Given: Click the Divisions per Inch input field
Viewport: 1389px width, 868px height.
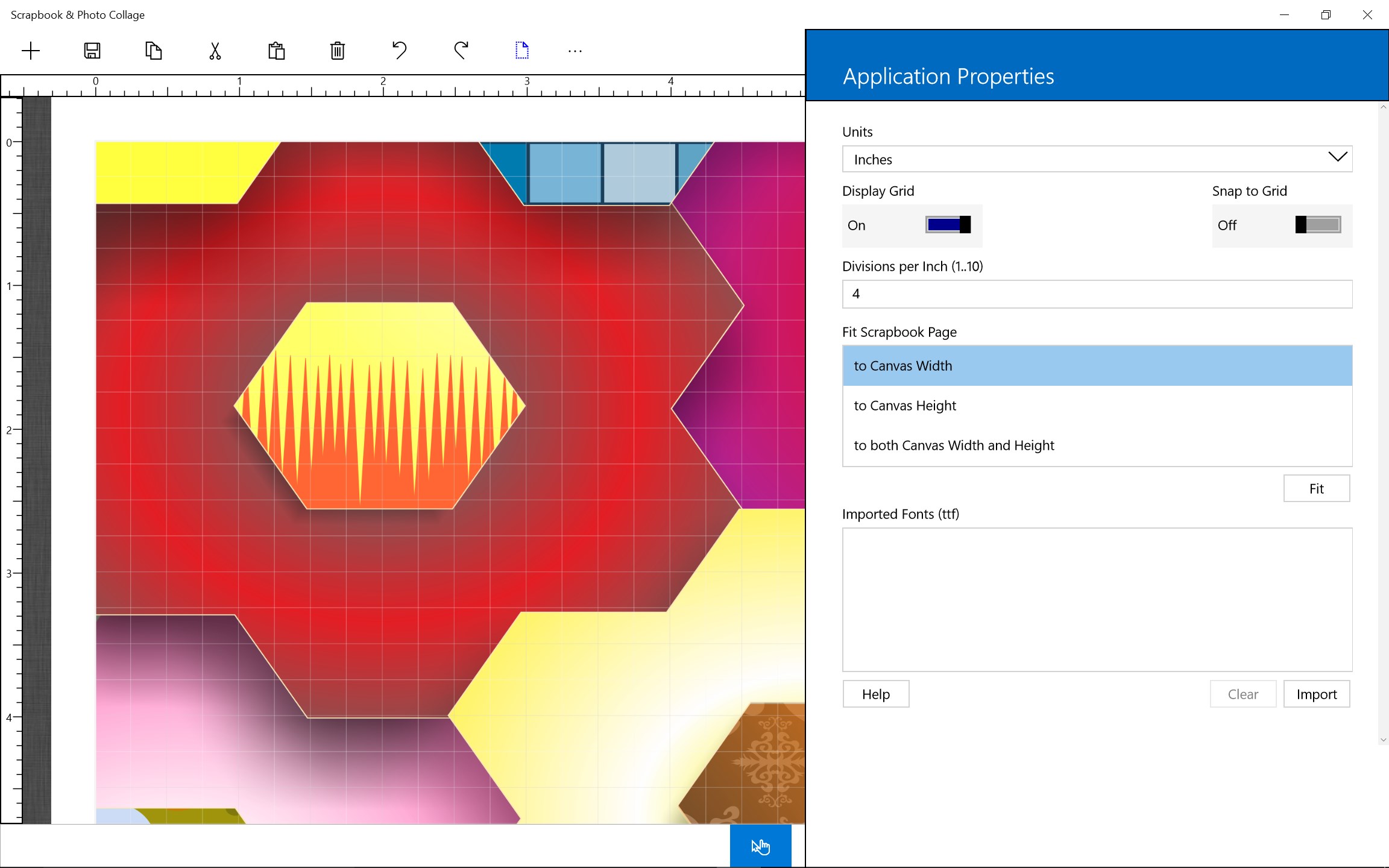Looking at the screenshot, I should pyautogui.click(x=1097, y=294).
